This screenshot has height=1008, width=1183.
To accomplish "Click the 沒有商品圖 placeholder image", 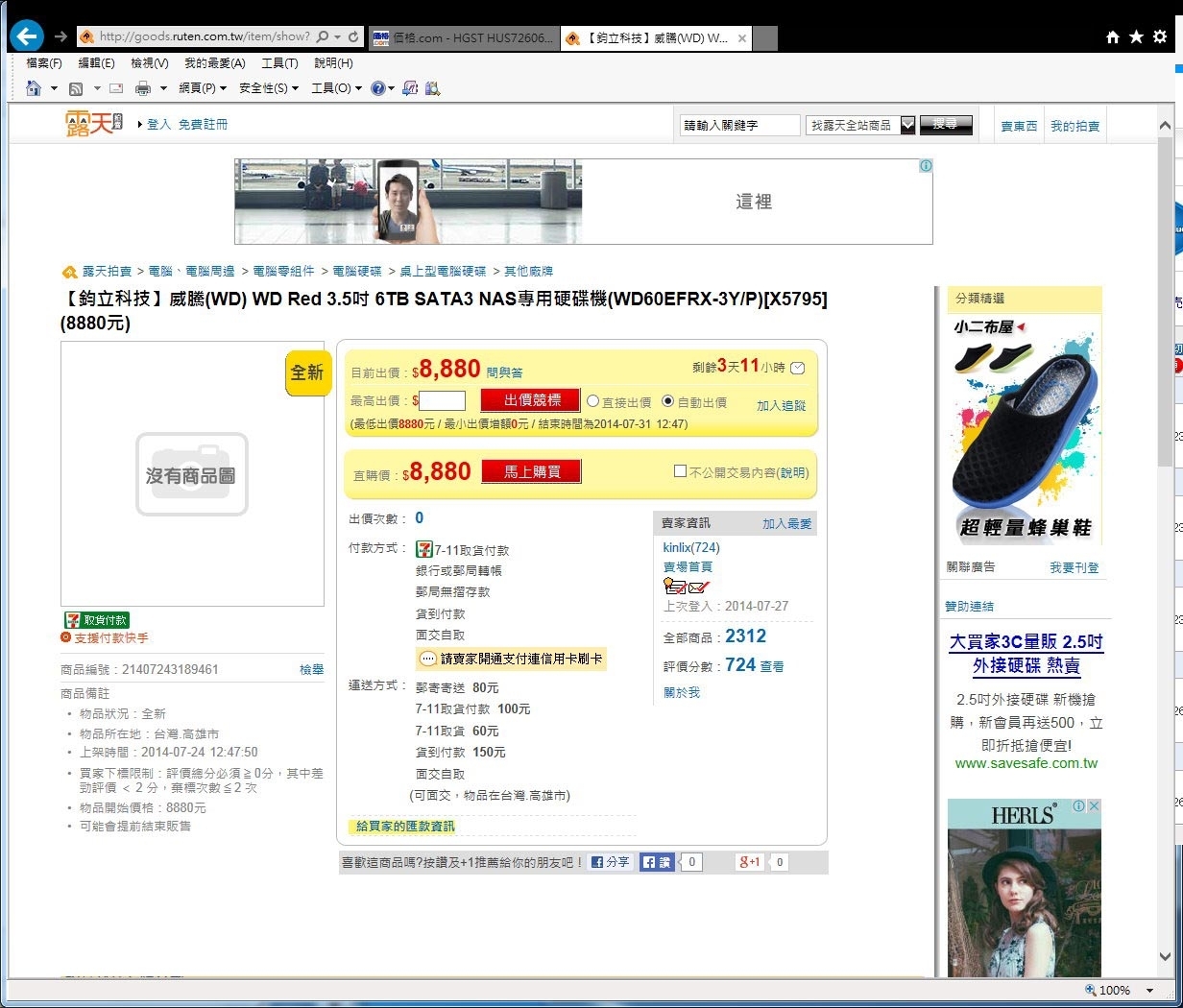I will tap(192, 474).
